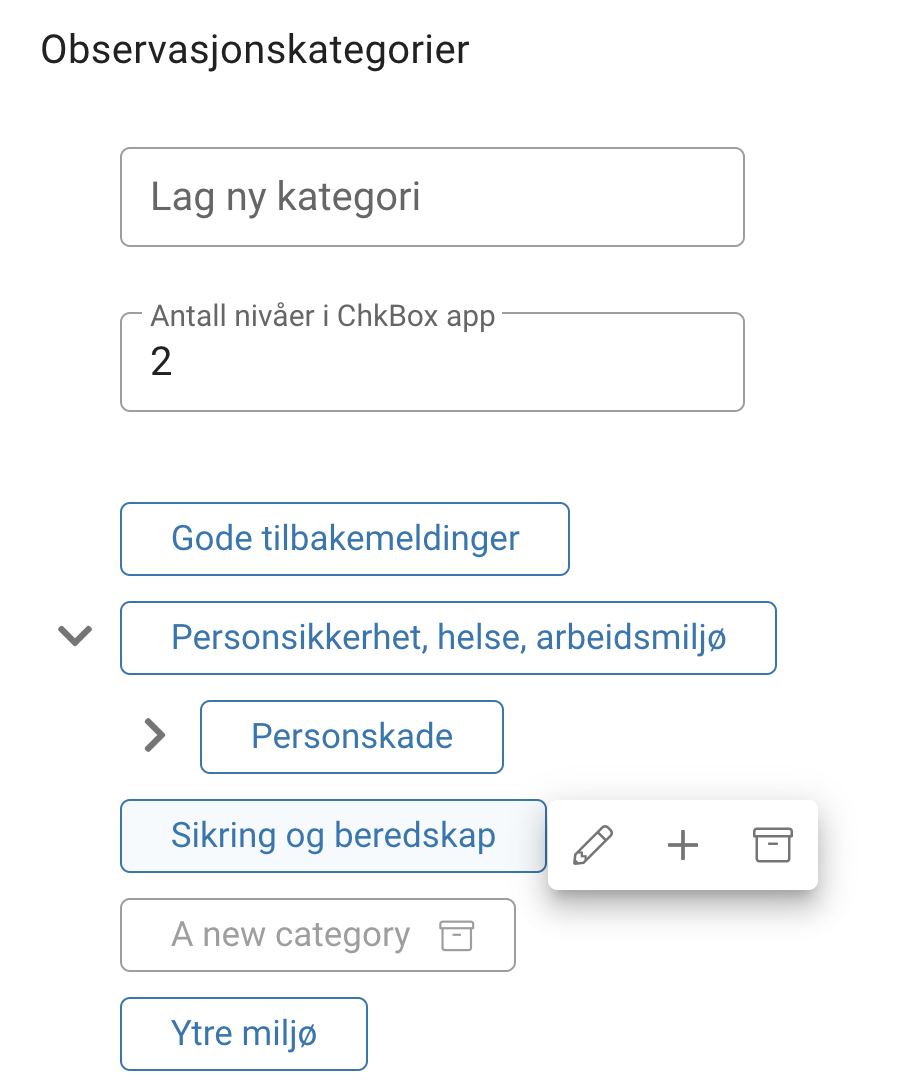This screenshot has height=1086, width=904.
Task: Open the 'Ytre miljø' category
Action: tap(243, 1034)
